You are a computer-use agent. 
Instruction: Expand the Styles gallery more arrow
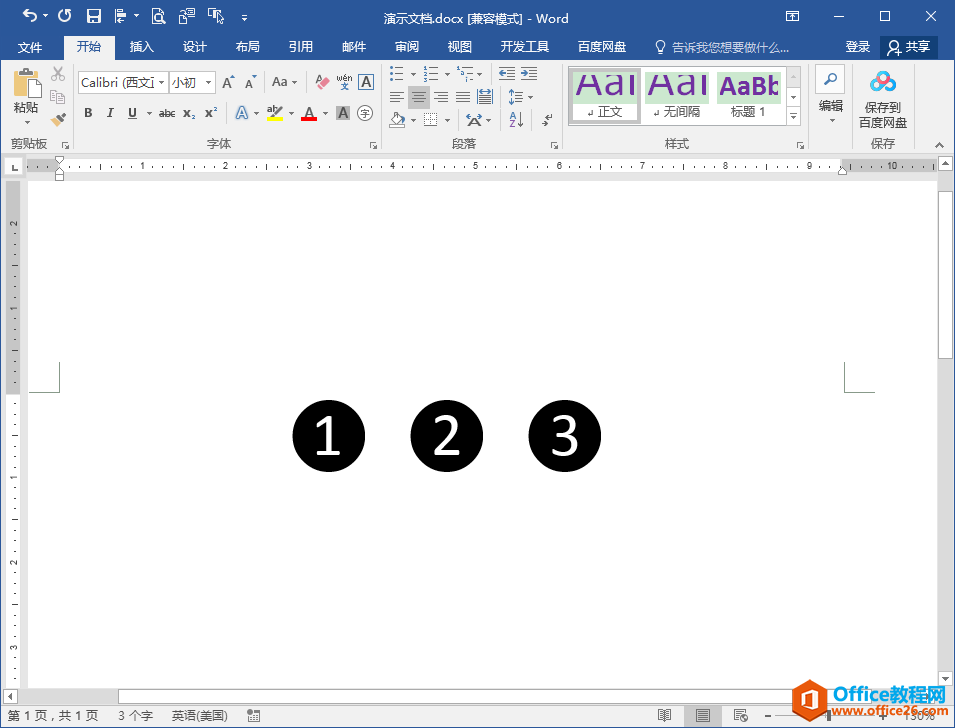[794, 117]
